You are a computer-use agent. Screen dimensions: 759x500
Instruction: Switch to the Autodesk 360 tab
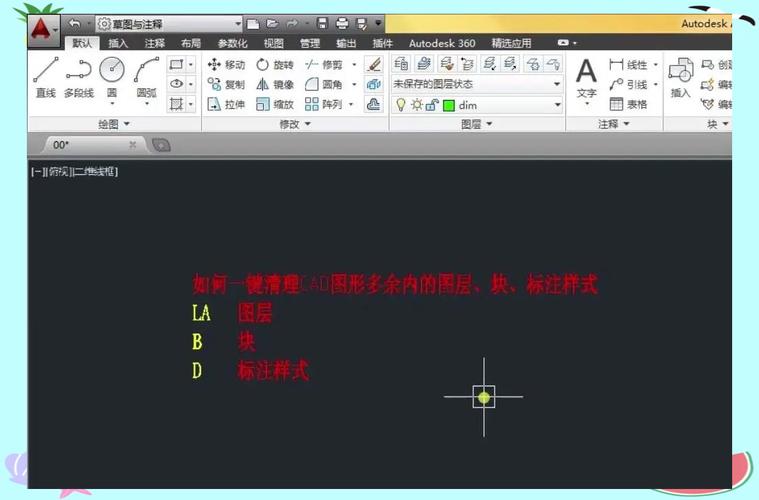click(442, 43)
